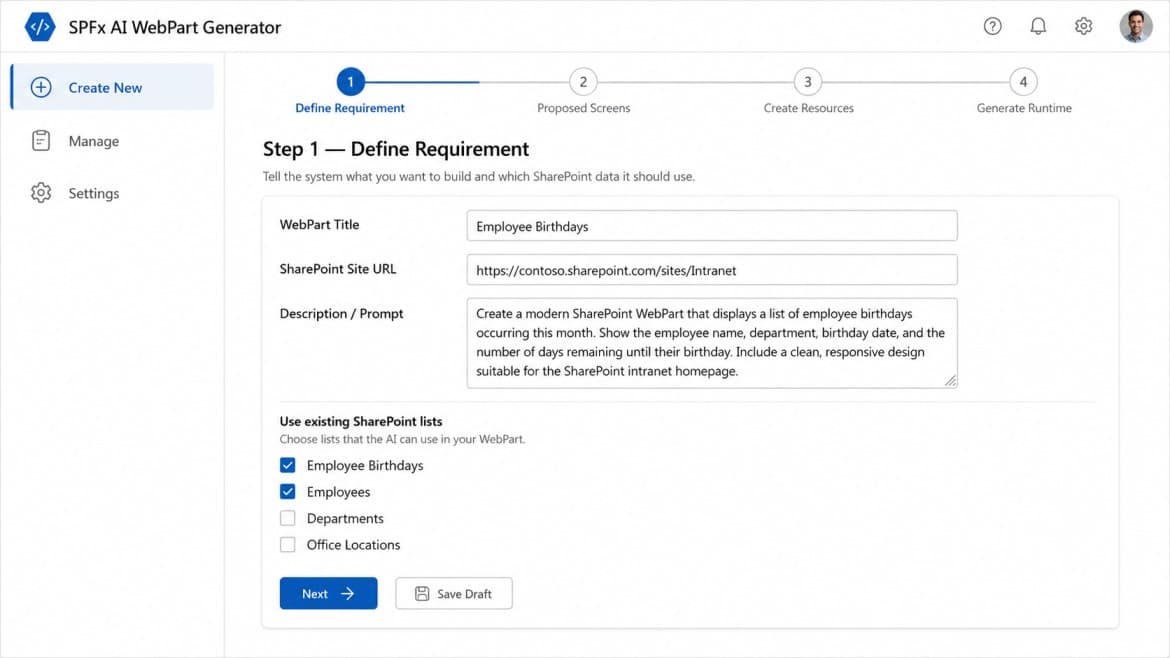This screenshot has height=658, width=1170.
Task: Click the Description / Prompt text area
Action: pyautogui.click(x=712, y=343)
